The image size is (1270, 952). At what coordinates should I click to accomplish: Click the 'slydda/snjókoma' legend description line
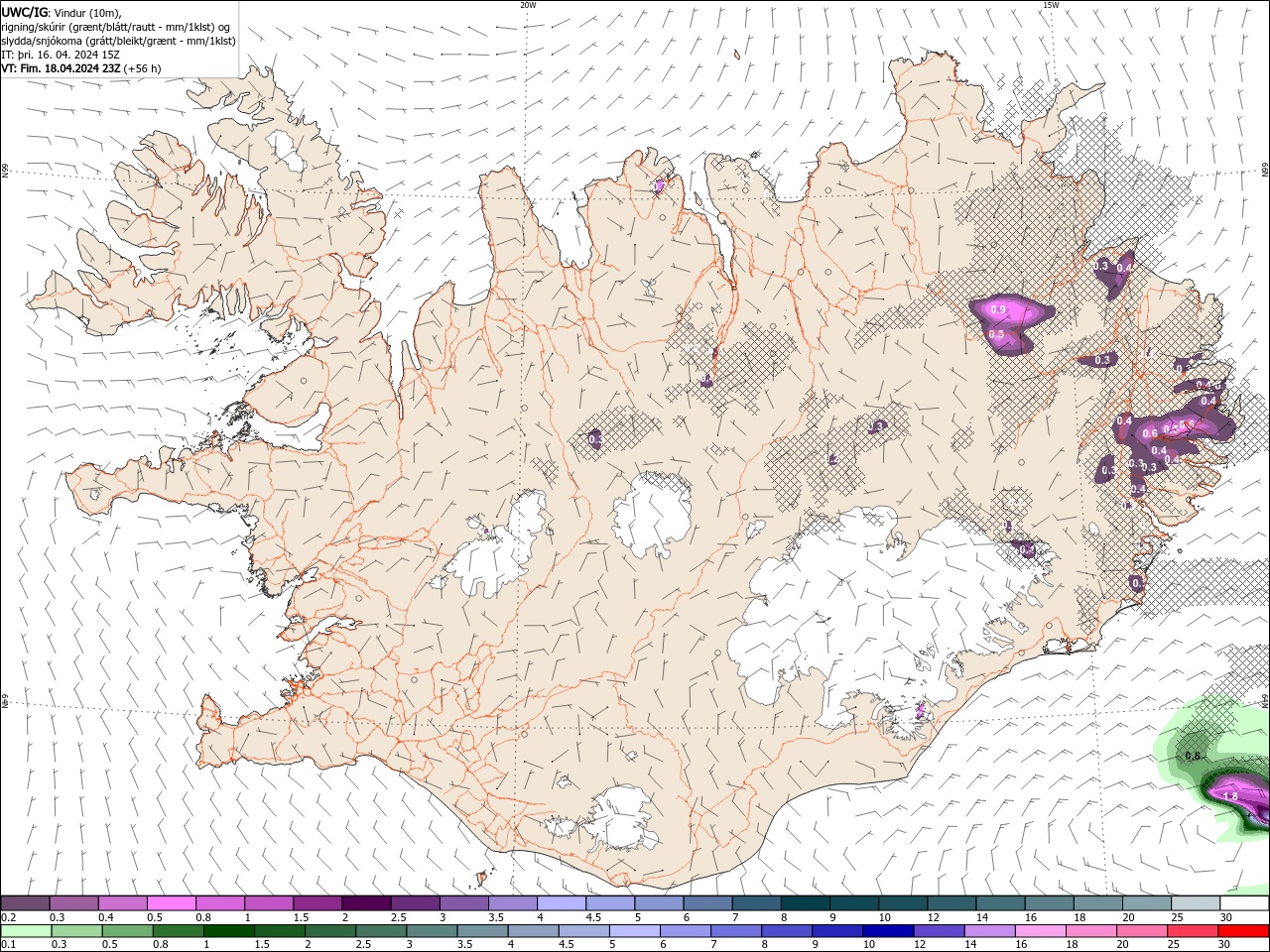coord(118,41)
